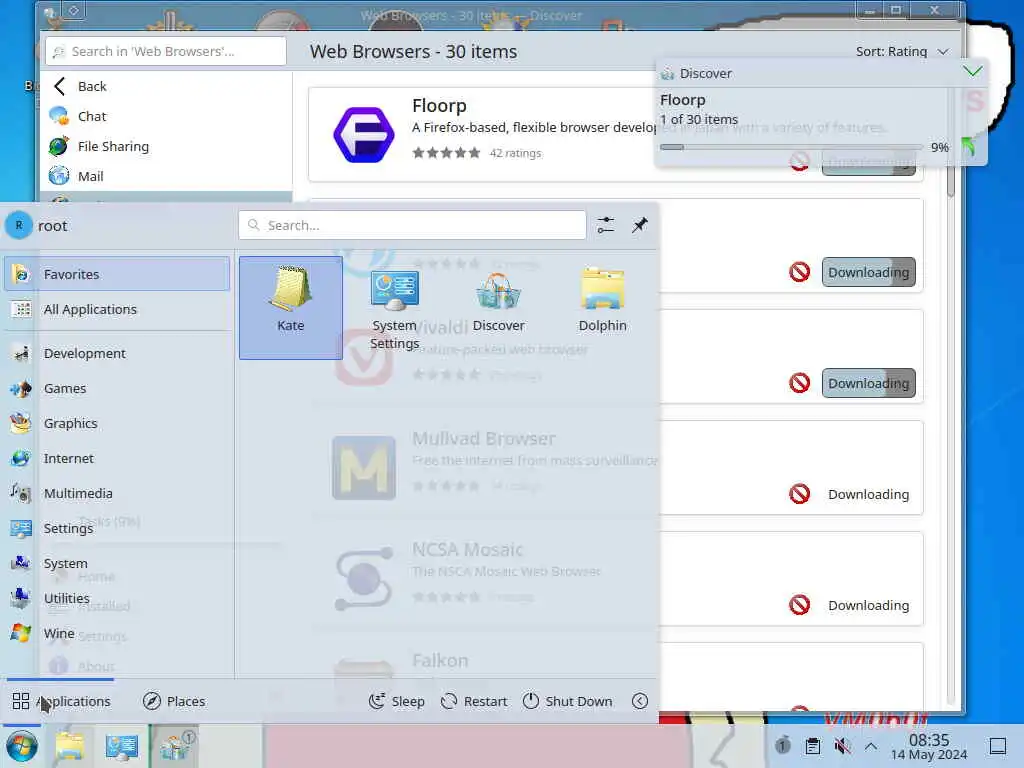Open the Development category

(117, 353)
